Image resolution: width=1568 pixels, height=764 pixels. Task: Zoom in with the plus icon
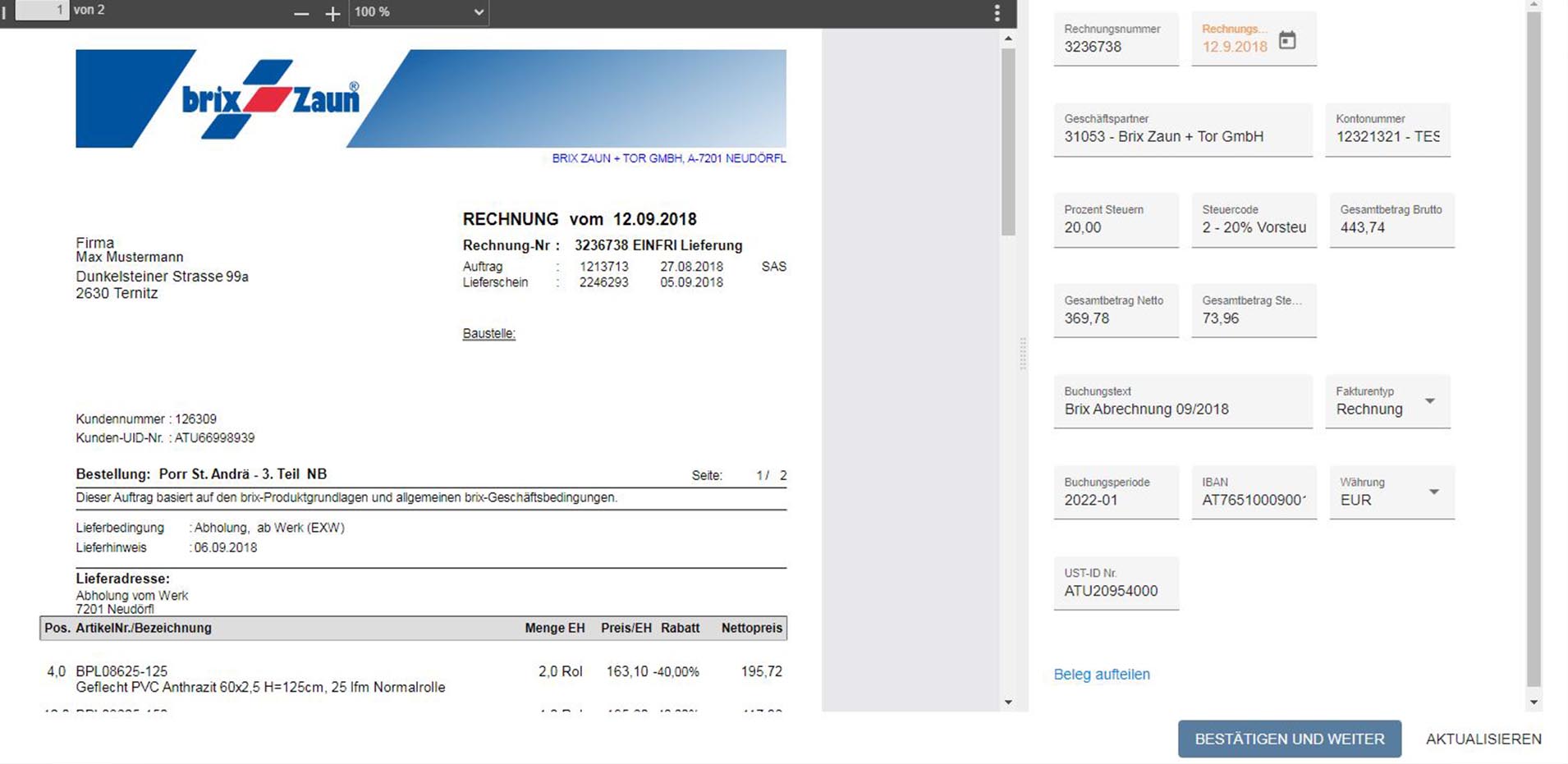[332, 13]
